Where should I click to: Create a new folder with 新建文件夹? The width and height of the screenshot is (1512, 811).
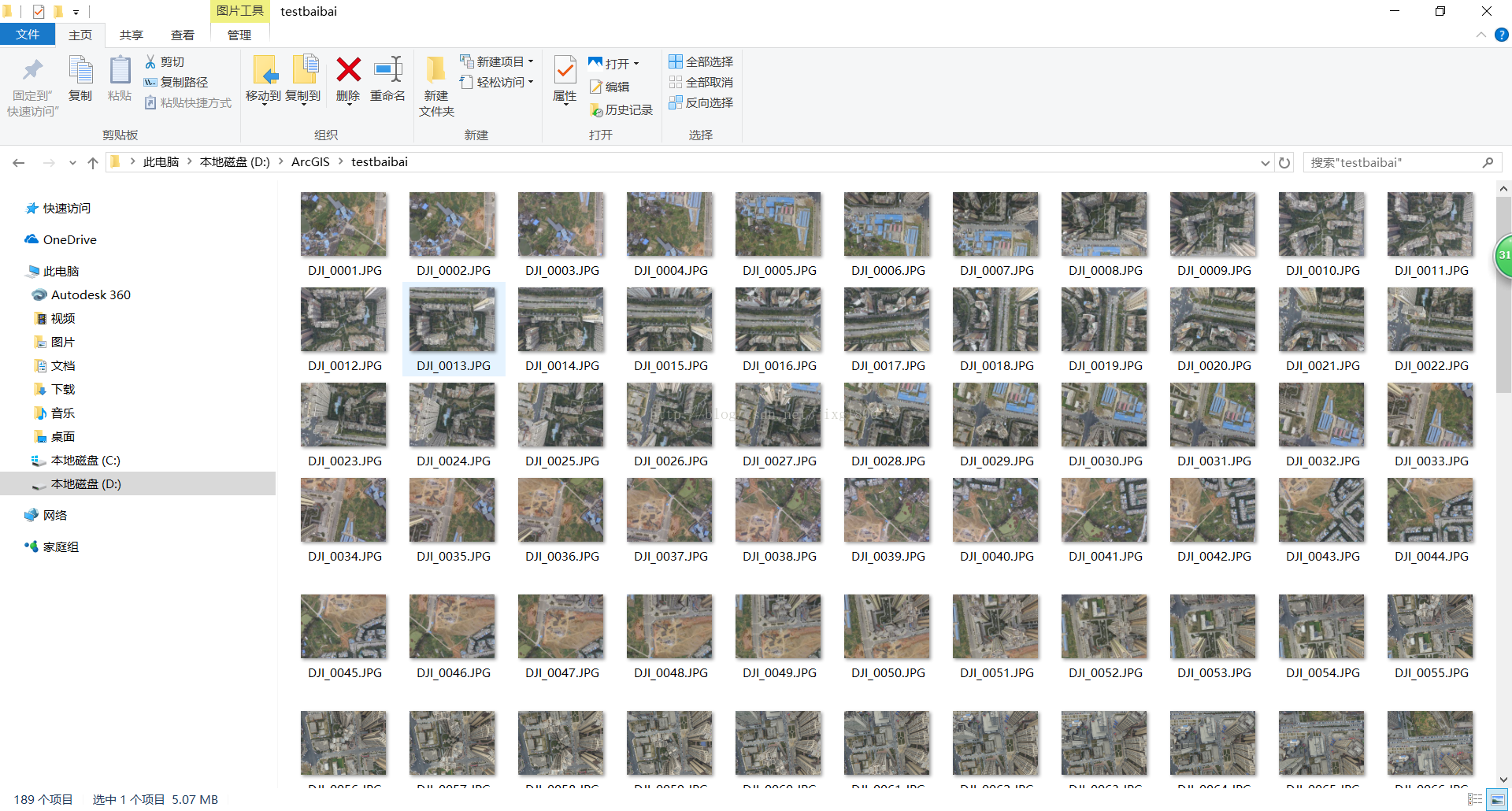[x=436, y=87]
